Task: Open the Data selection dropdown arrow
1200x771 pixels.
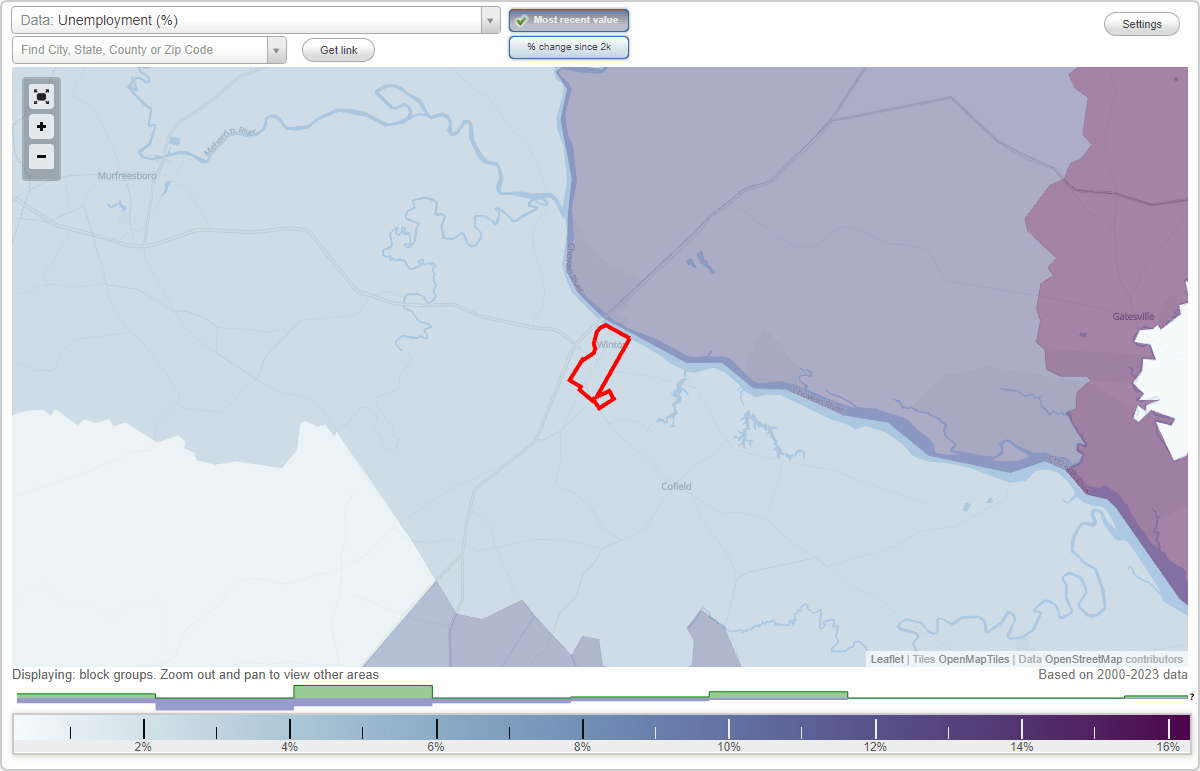Action: tap(490, 20)
